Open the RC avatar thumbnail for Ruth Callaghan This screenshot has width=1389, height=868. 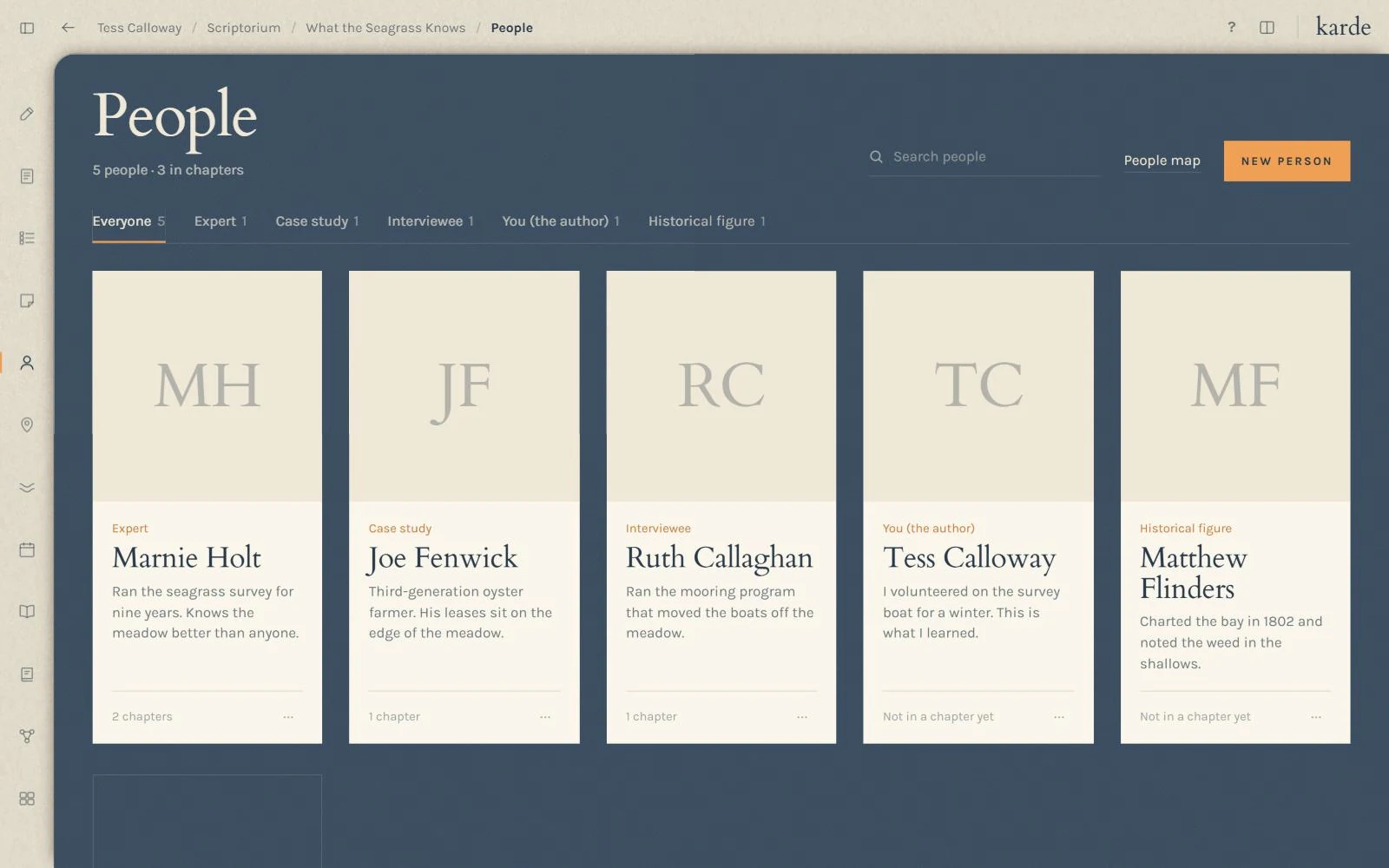pos(721,386)
